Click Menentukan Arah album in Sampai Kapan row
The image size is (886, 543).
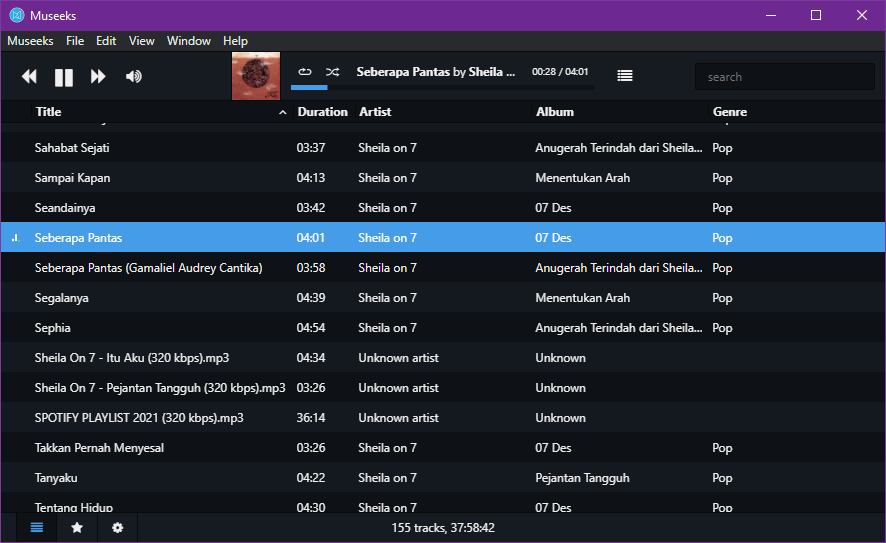coord(583,178)
